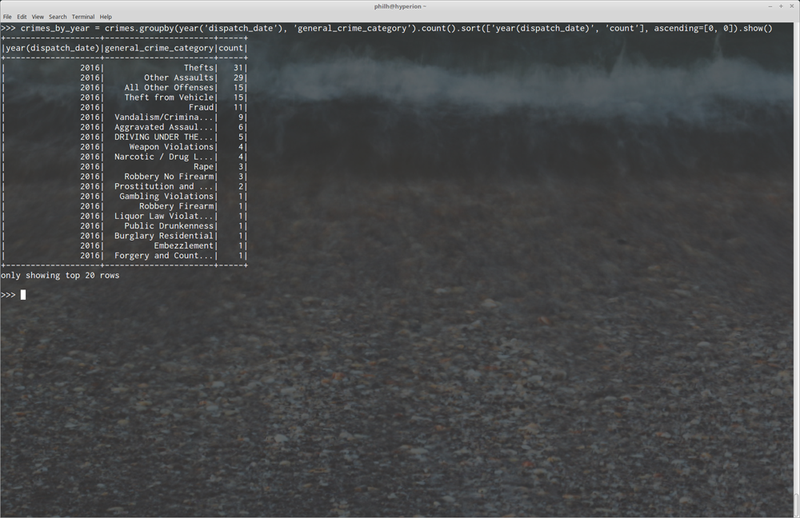Maximize the terminal window
The image size is (800, 518).
(x=781, y=6)
